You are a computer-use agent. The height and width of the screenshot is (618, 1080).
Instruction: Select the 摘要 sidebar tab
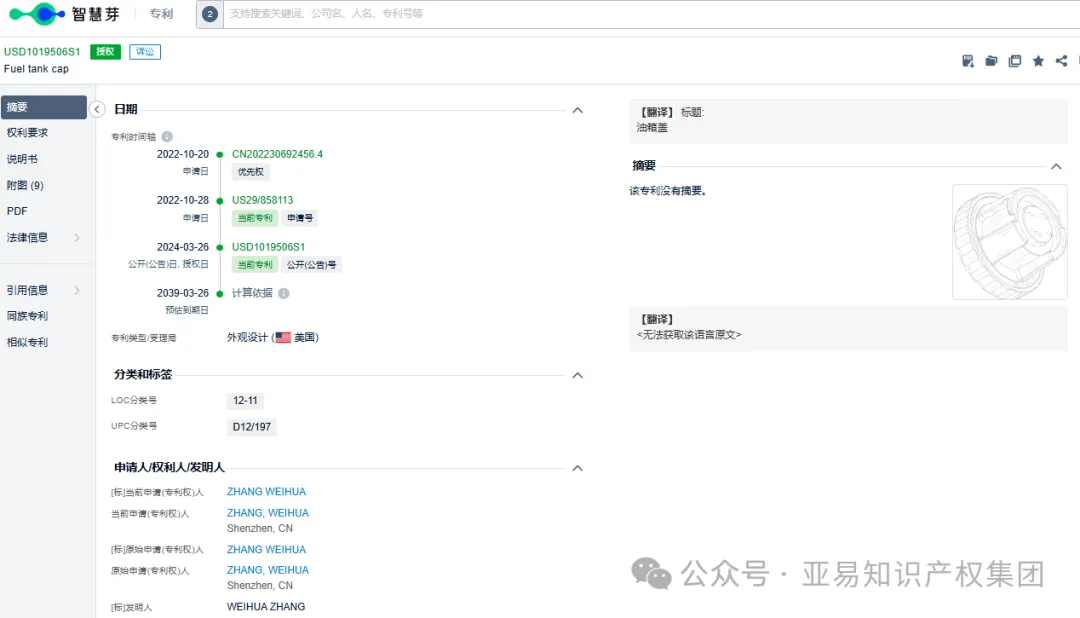coord(43,107)
